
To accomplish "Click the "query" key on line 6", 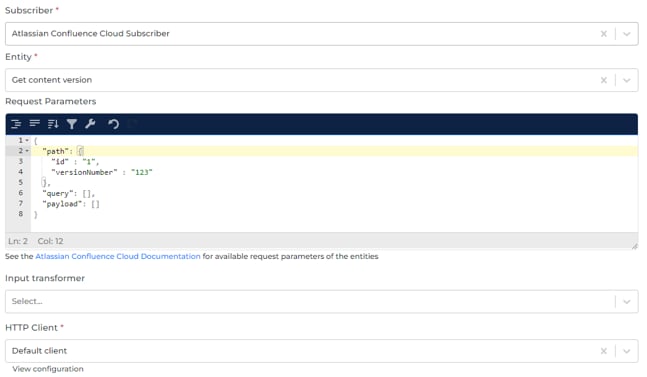I will 57,193.
